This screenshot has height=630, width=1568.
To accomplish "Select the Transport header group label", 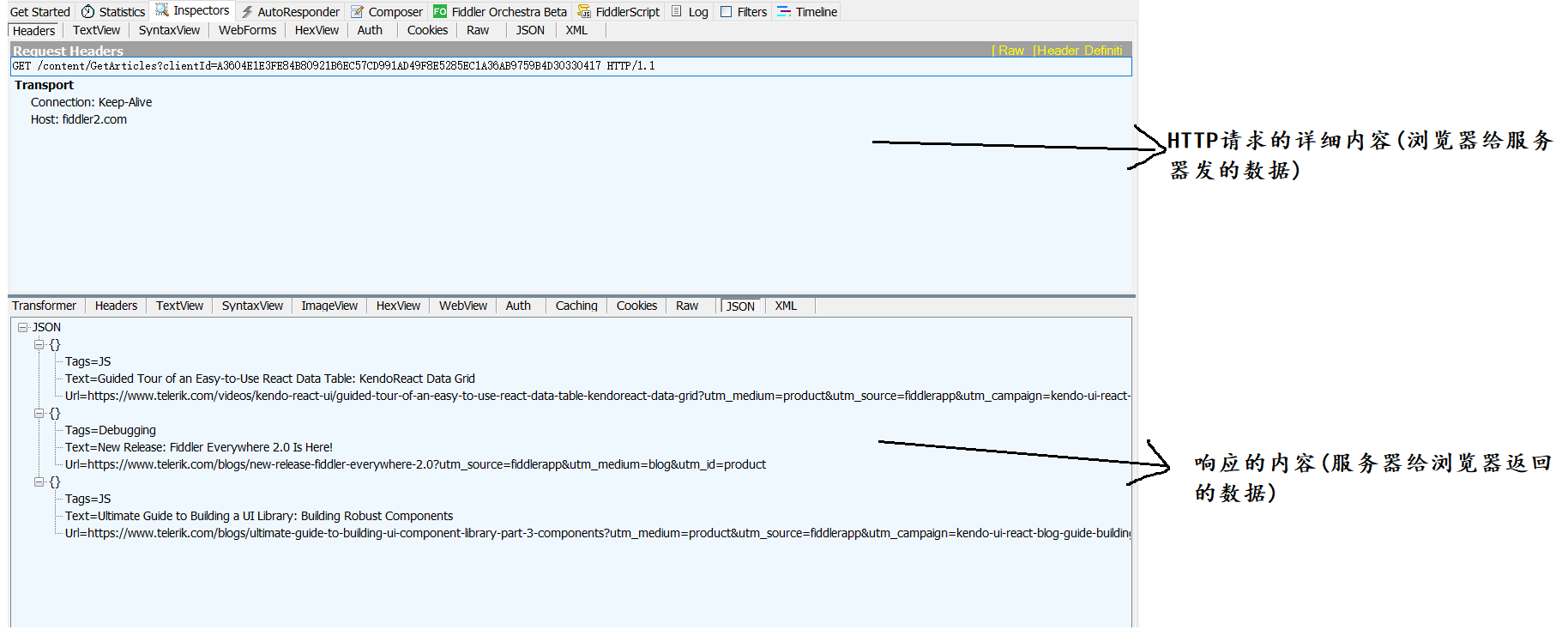I will (x=44, y=85).
